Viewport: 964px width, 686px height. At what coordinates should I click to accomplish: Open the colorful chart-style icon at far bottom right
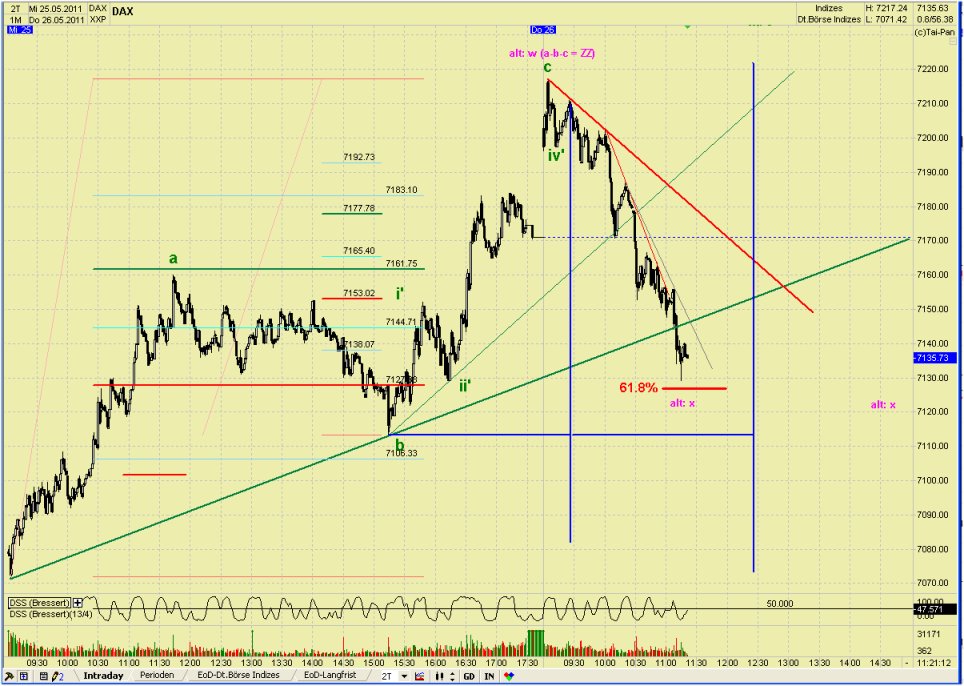pos(508,676)
